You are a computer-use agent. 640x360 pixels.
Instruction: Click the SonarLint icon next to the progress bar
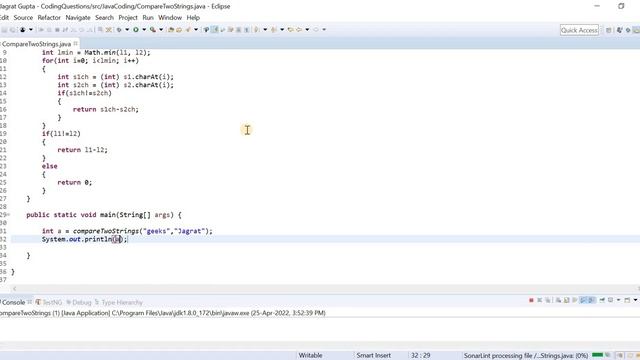pos(608,355)
